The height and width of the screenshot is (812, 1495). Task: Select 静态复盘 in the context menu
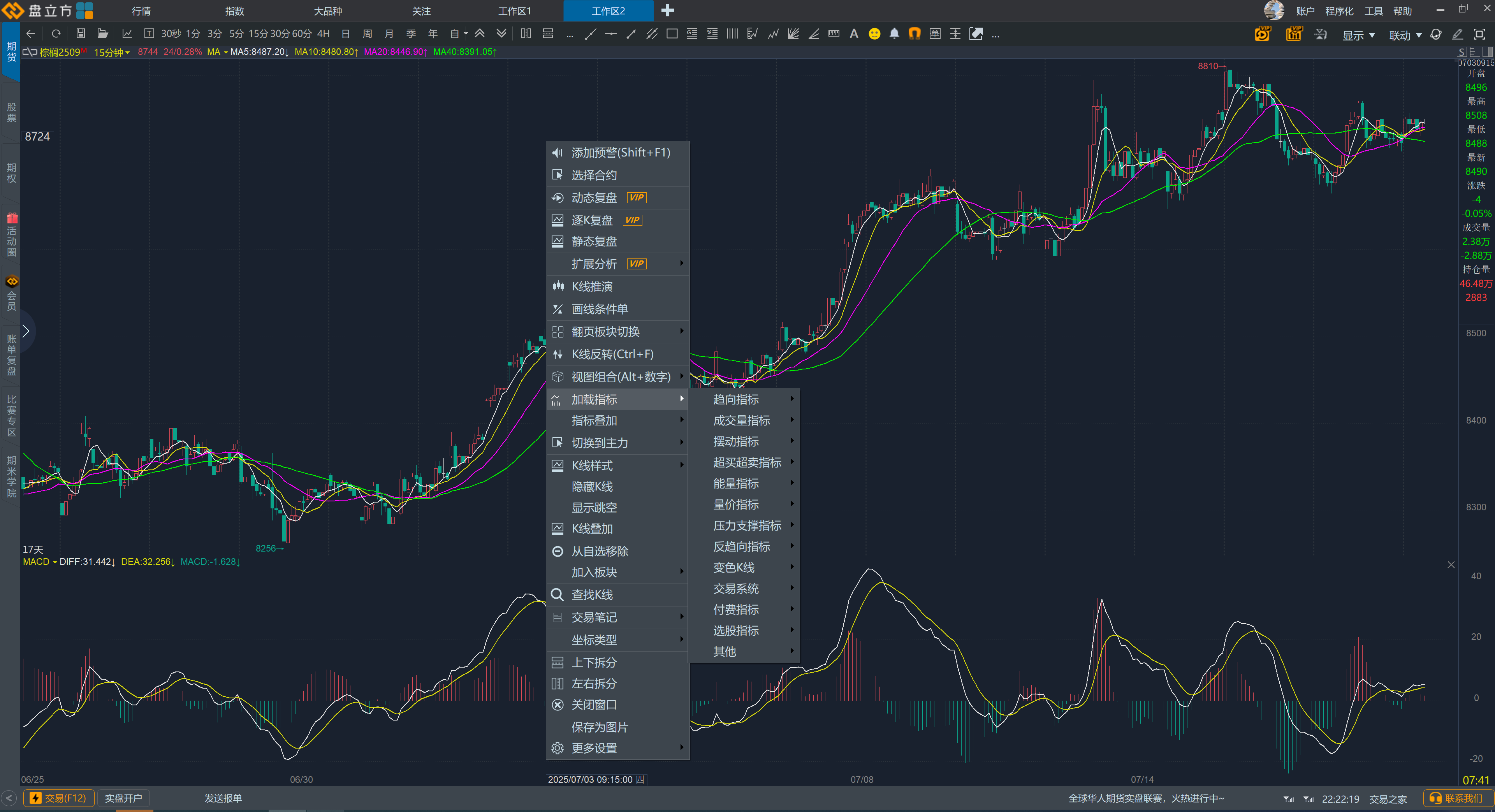[x=618, y=241]
